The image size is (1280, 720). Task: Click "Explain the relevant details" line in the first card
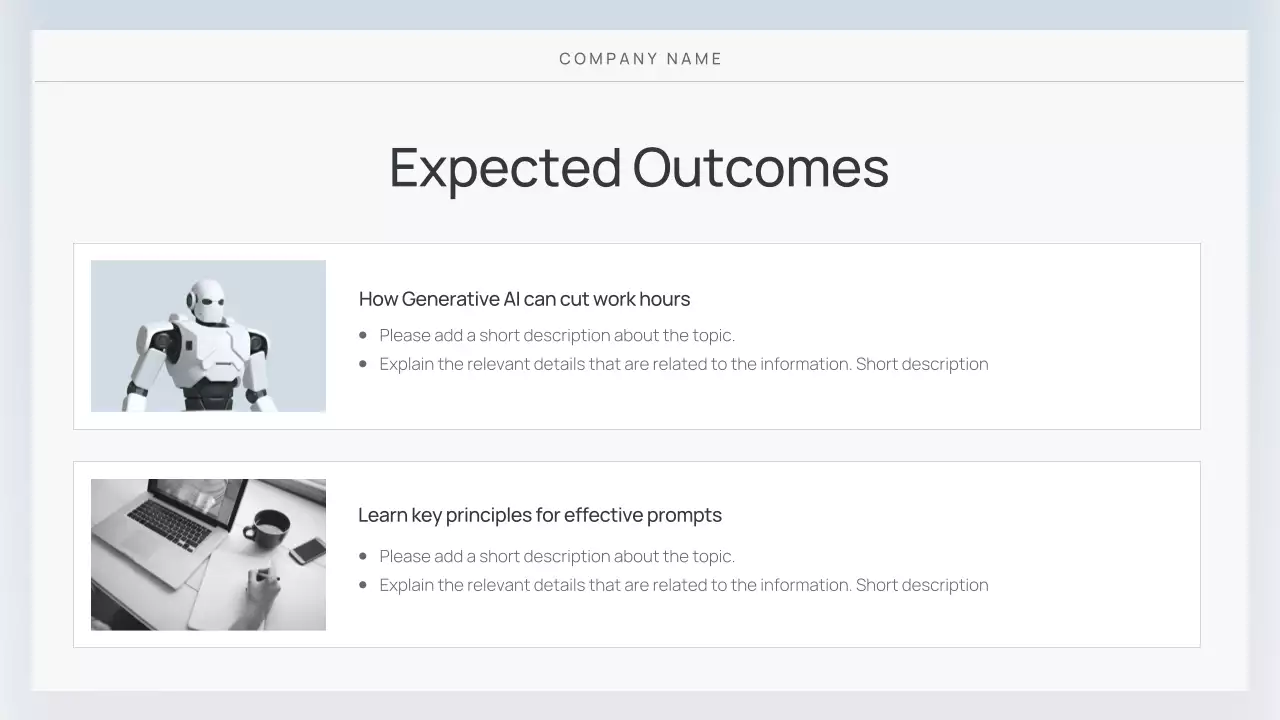coord(683,364)
